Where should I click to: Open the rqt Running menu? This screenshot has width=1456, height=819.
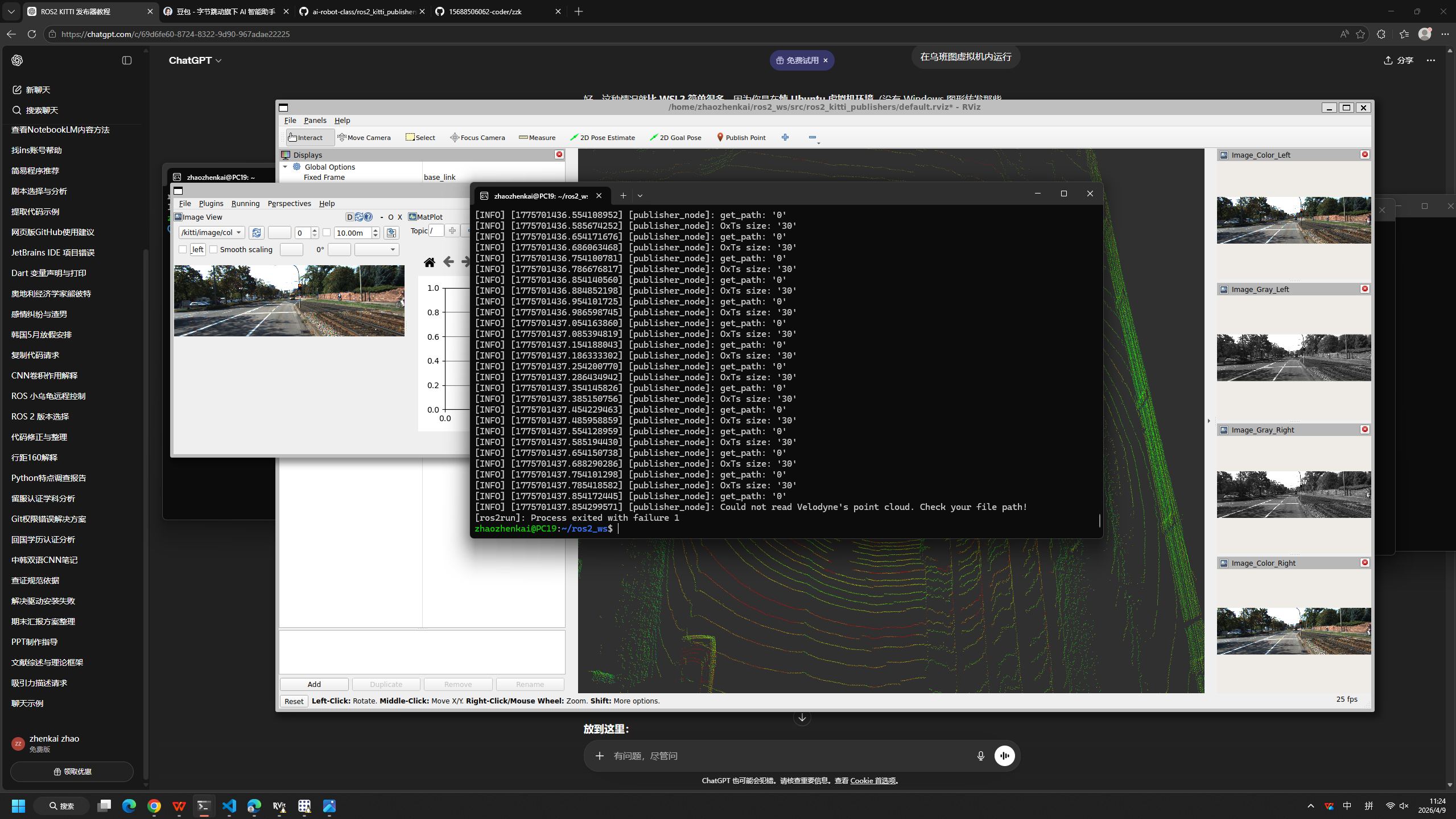pos(245,203)
